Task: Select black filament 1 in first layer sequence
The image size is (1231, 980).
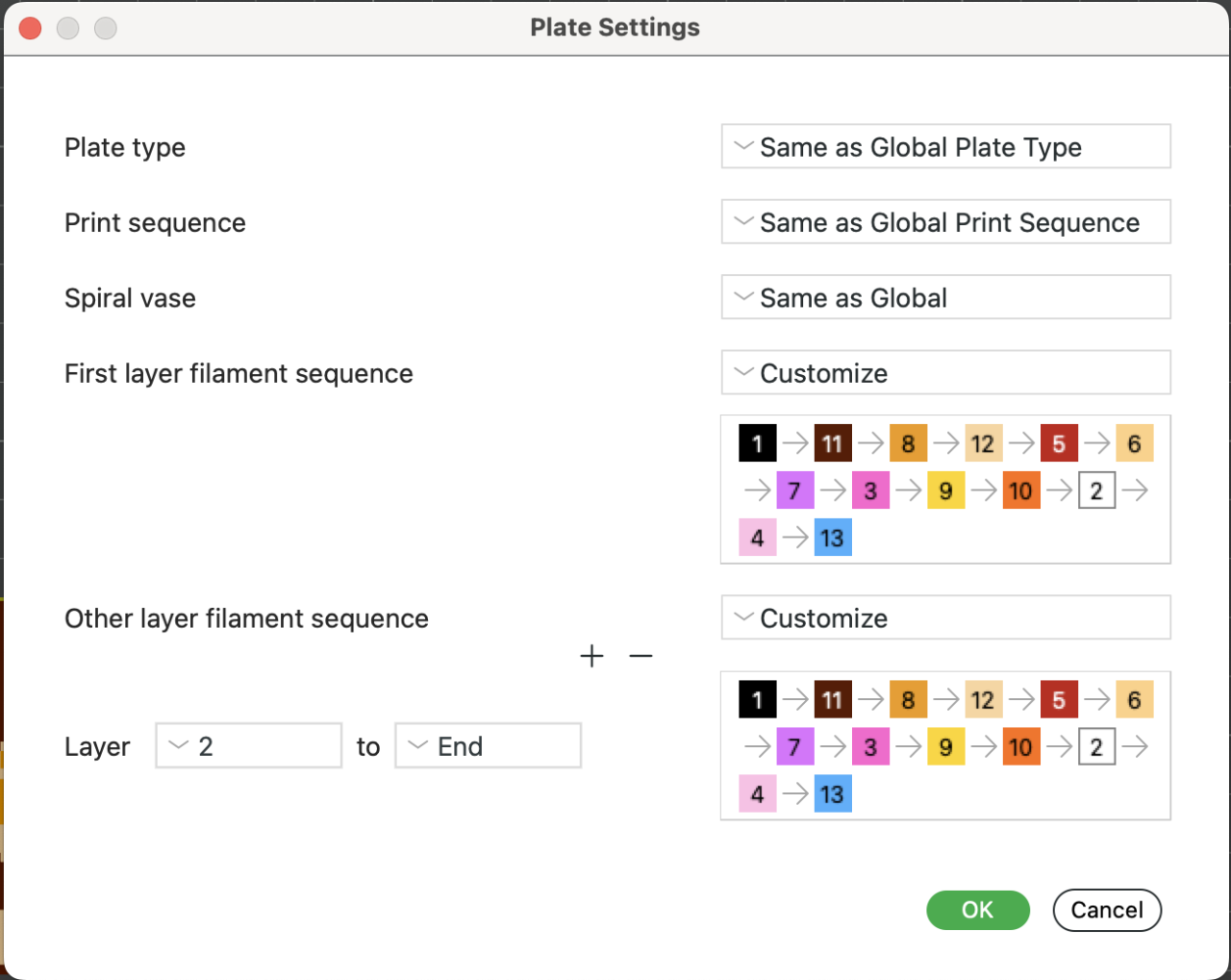Action: pos(757,443)
